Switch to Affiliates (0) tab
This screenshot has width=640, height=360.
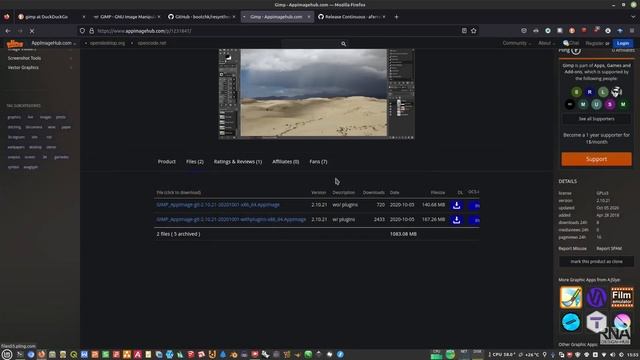[x=285, y=162]
